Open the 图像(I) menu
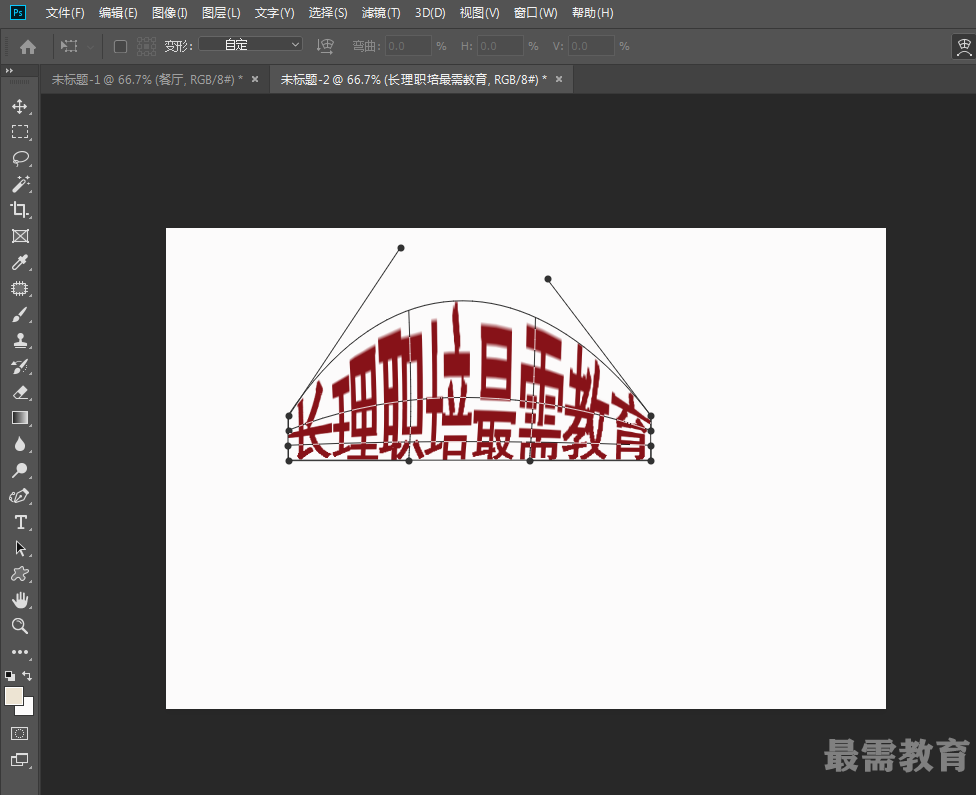Viewport: 976px width, 795px height. tap(169, 12)
